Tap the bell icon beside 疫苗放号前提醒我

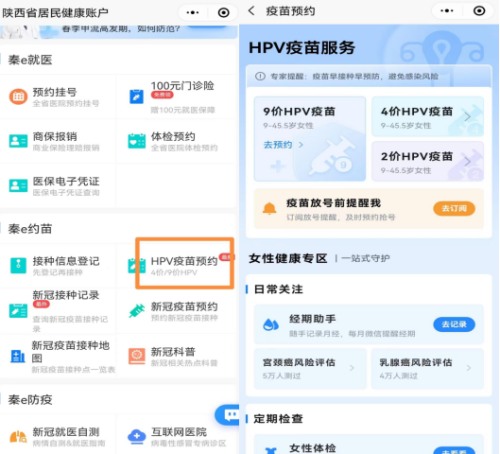coord(269,209)
